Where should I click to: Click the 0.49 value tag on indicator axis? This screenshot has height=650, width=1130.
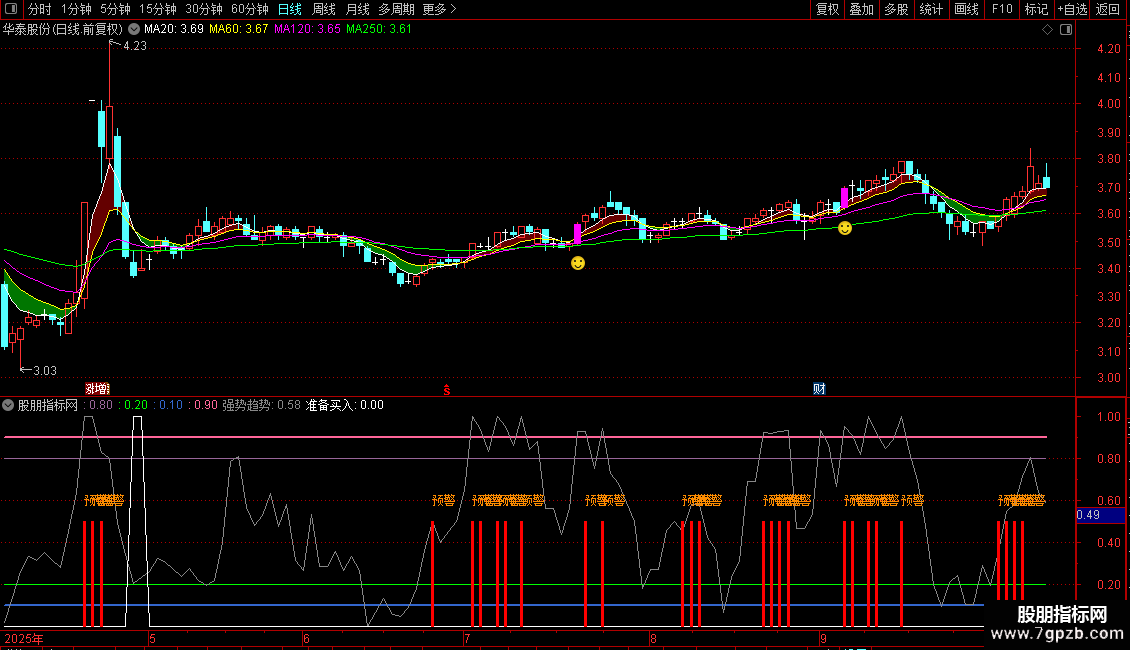1088,515
